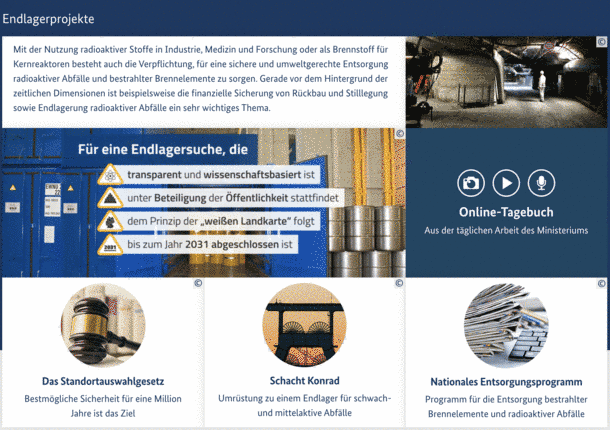610x430 pixels.
Task: Click the microphone icon above Online-Tagebuch
Action: pos(541,183)
